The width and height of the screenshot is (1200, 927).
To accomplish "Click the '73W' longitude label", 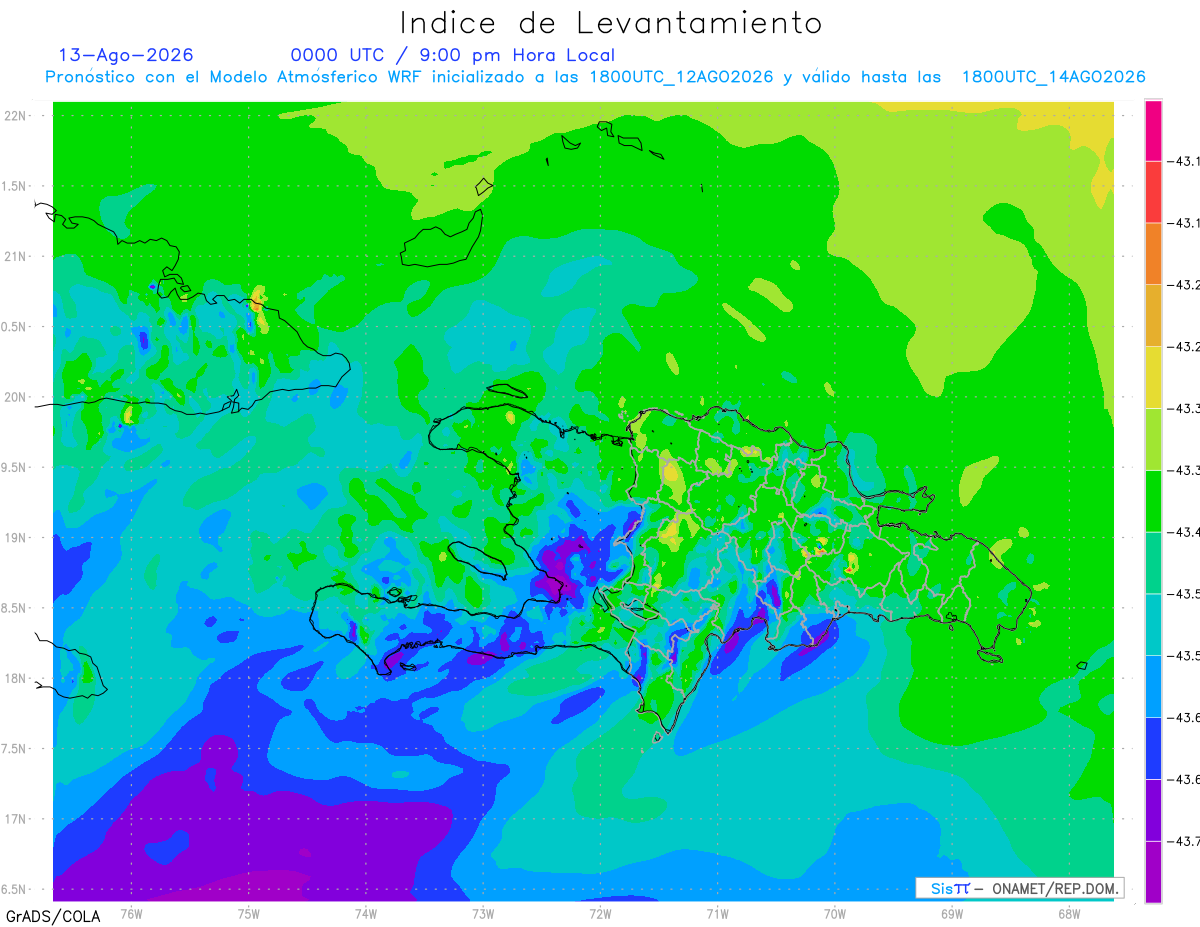I will pos(483,913).
